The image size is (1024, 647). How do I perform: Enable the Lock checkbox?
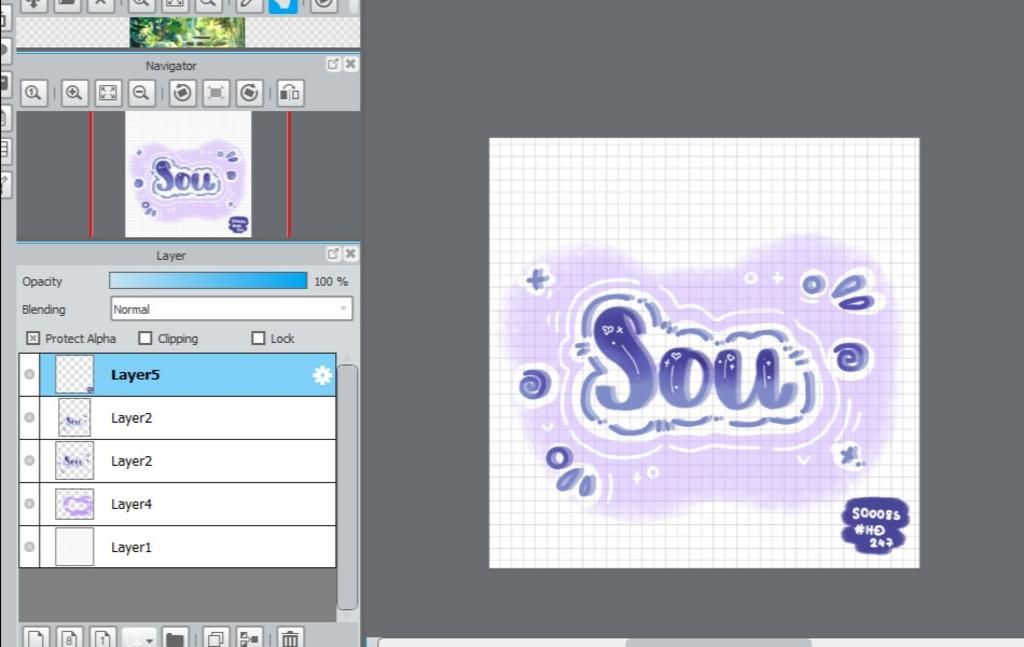(x=258, y=338)
